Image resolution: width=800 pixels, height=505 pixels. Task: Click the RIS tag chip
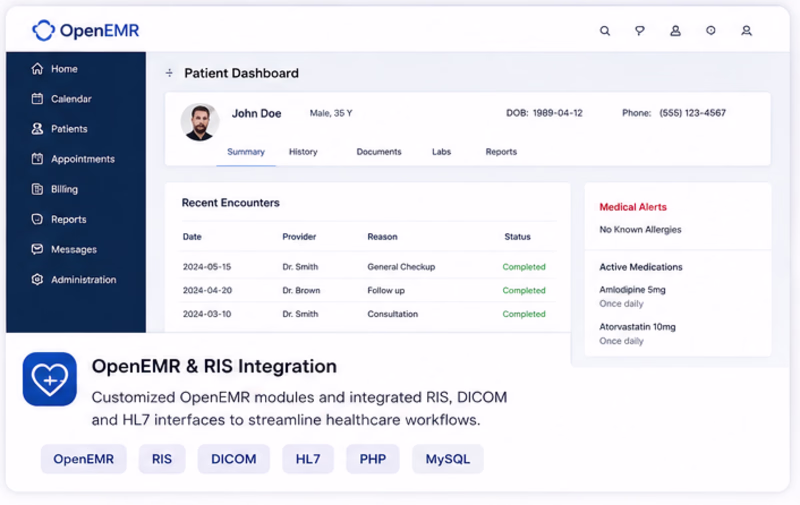coord(162,459)
